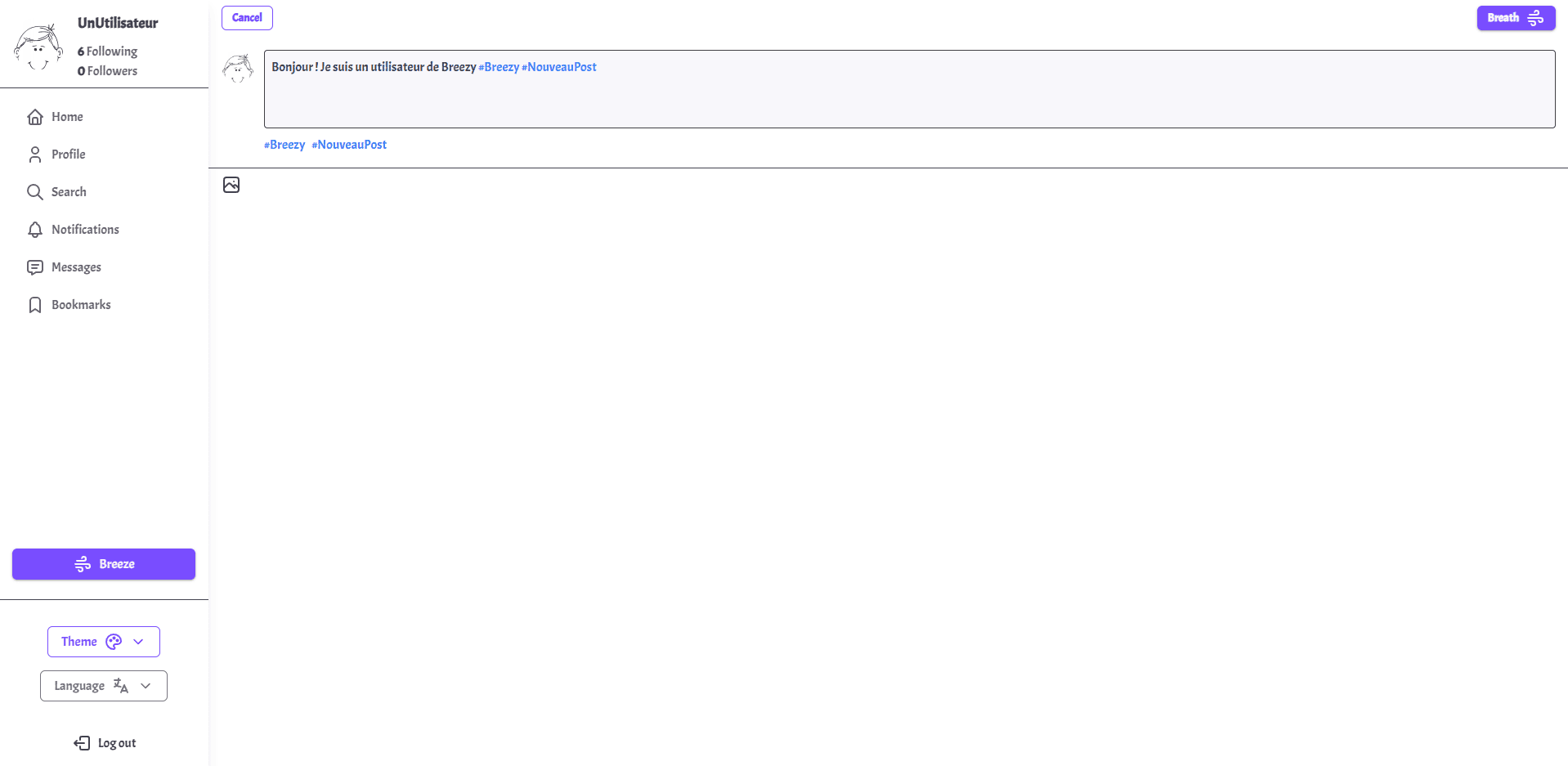Focus the post text input area
The image size is (1568, 766).
(x=909, y=96)
